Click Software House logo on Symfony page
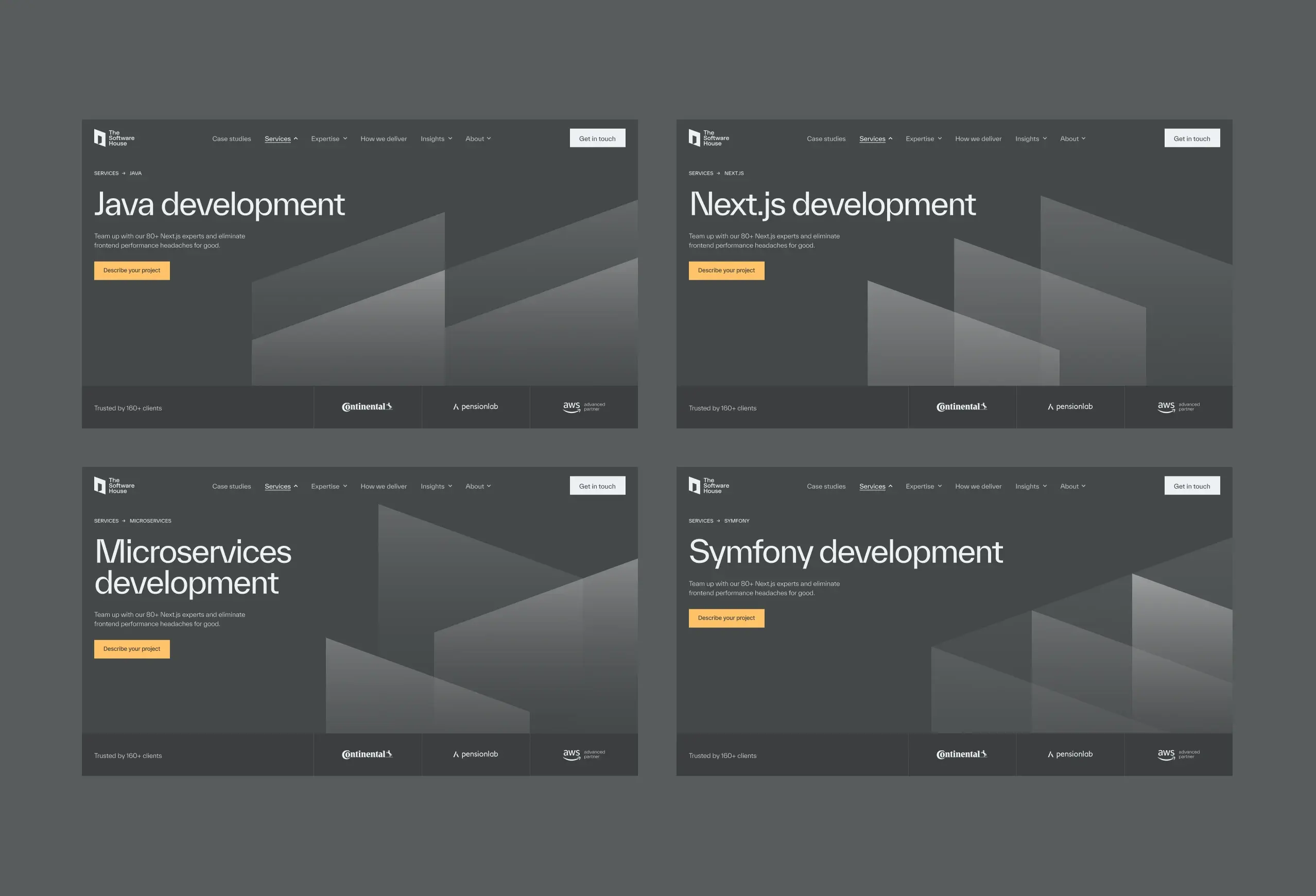The height and width of the screenshot is (896, 1316). point(708,486)
